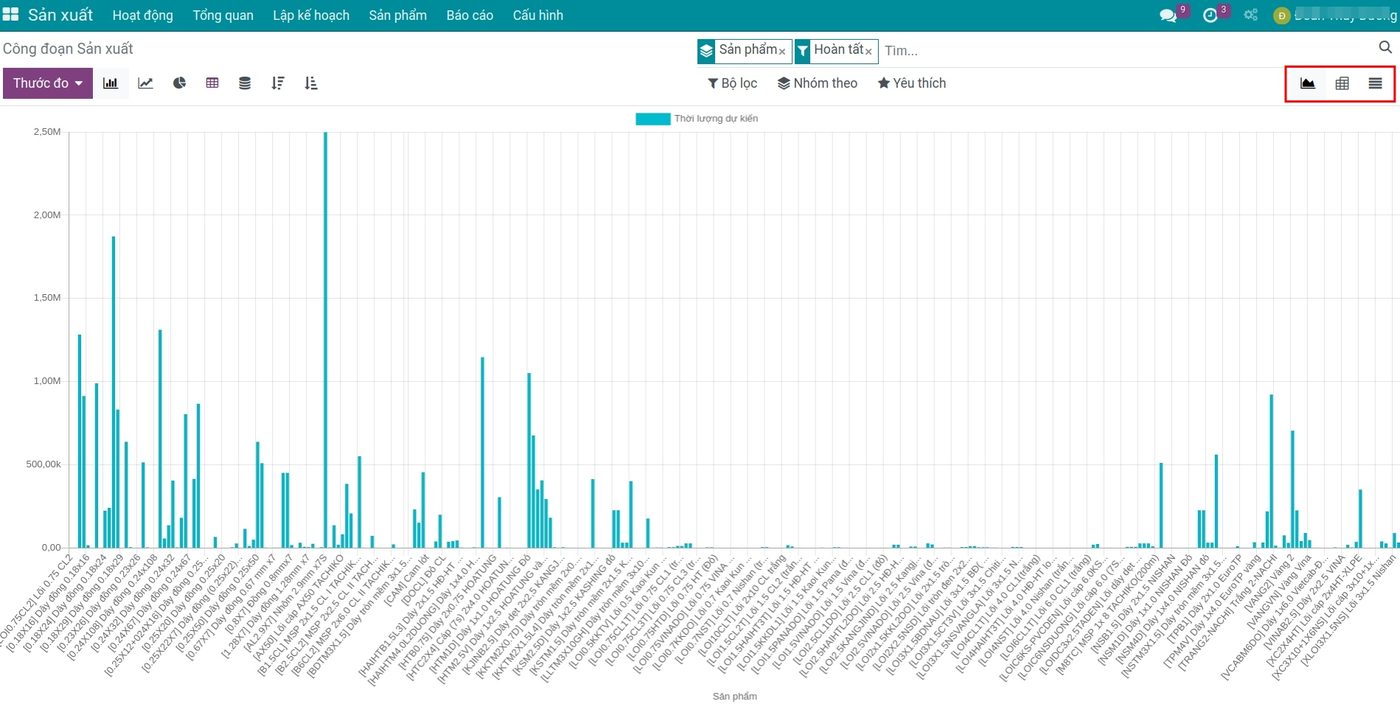Expand the Thước đo measures dropdown
This screenshot has width=1400, height=704.
pos(48,83)
